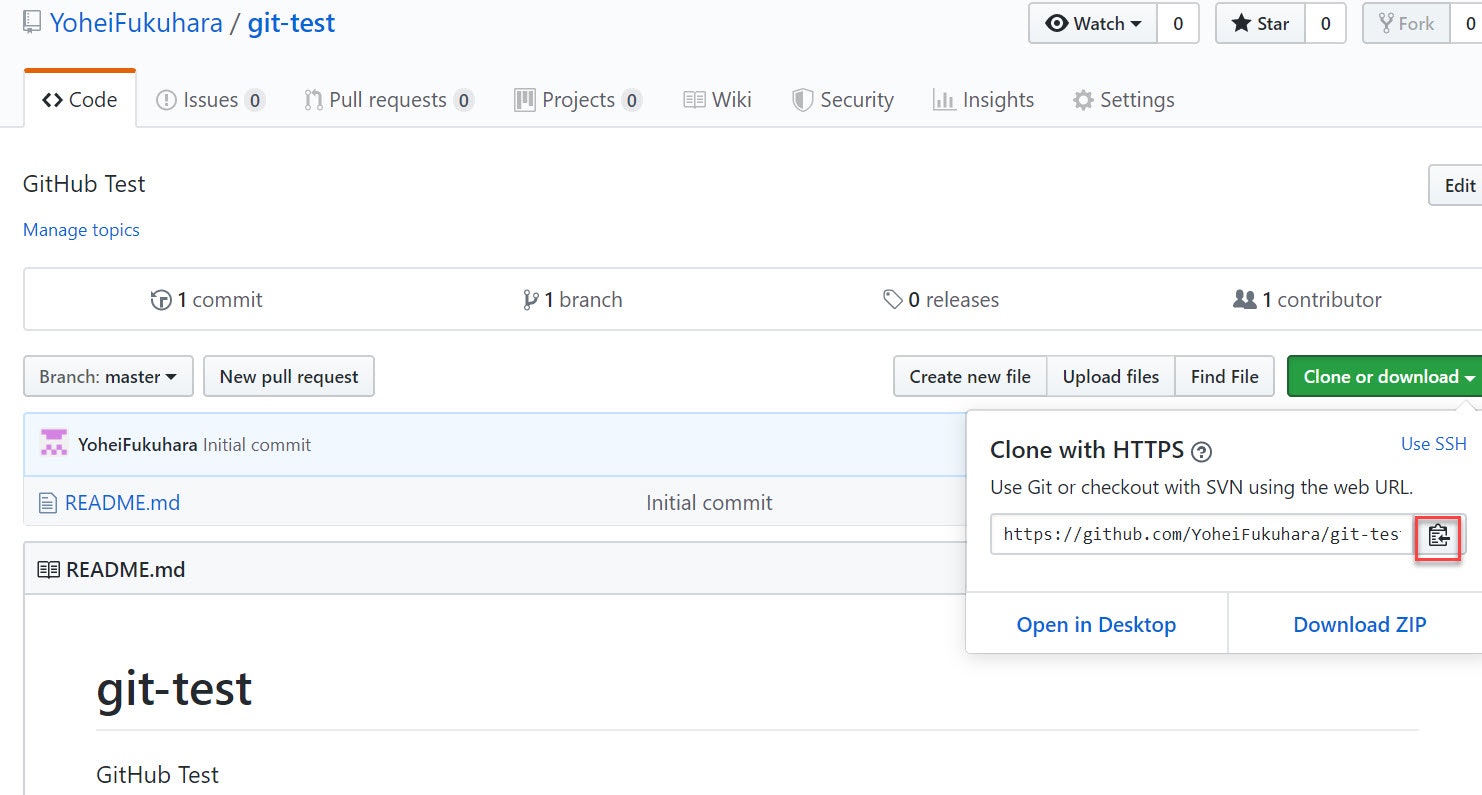Screen dimensions: 1482x795
Task: Expand the Clone or download dropdown
Action: [1385, 376]
